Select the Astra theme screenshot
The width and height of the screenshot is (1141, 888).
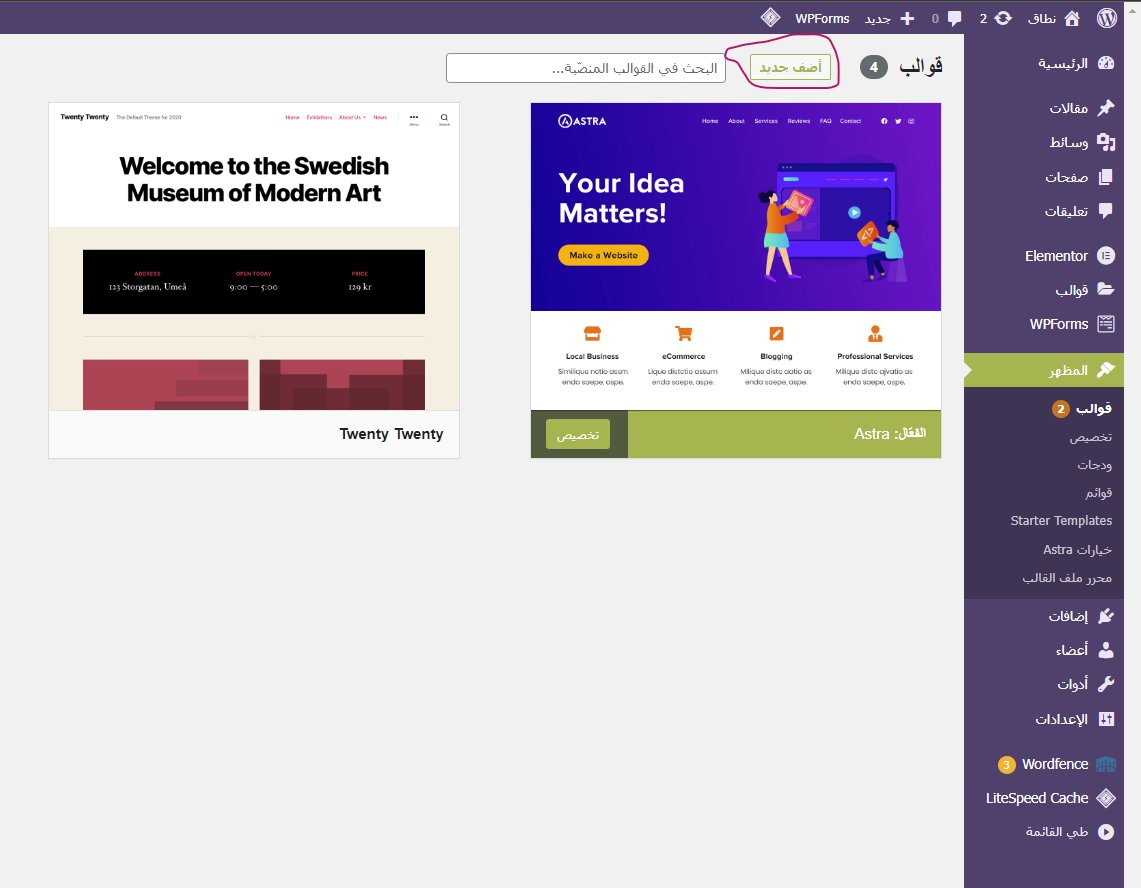(736, 256)
